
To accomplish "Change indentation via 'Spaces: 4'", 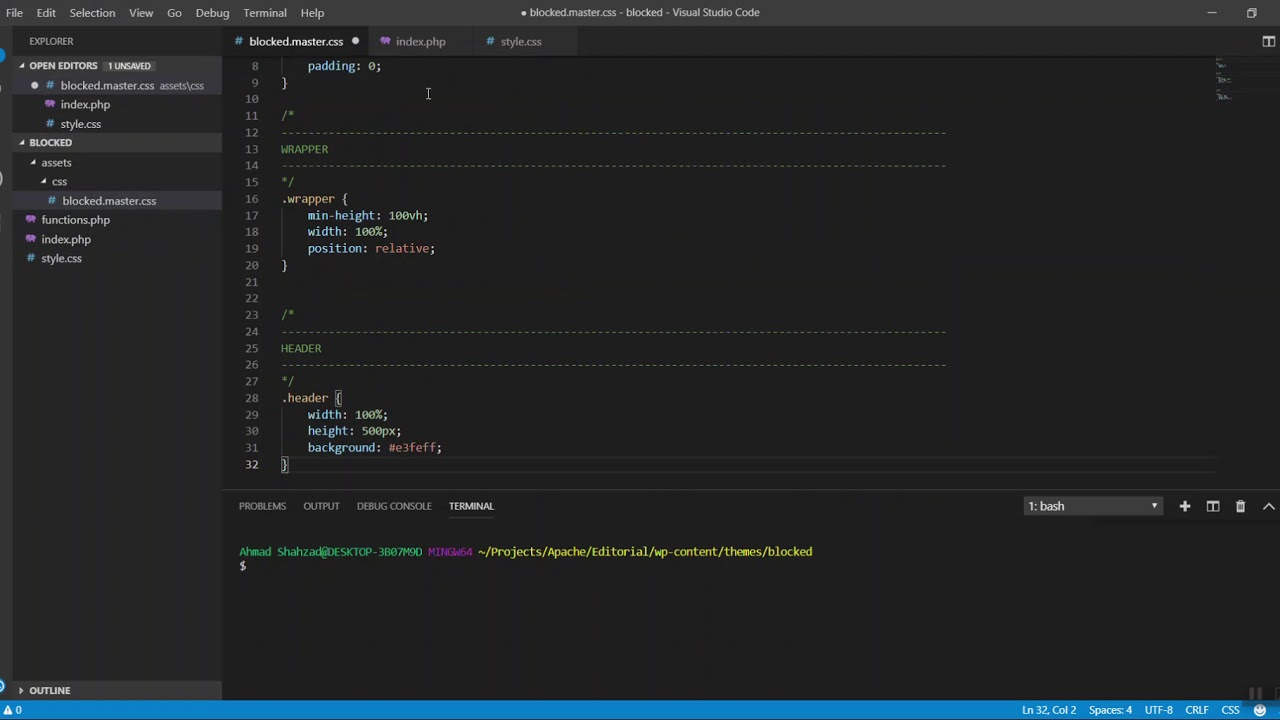I will [1110, 710].
